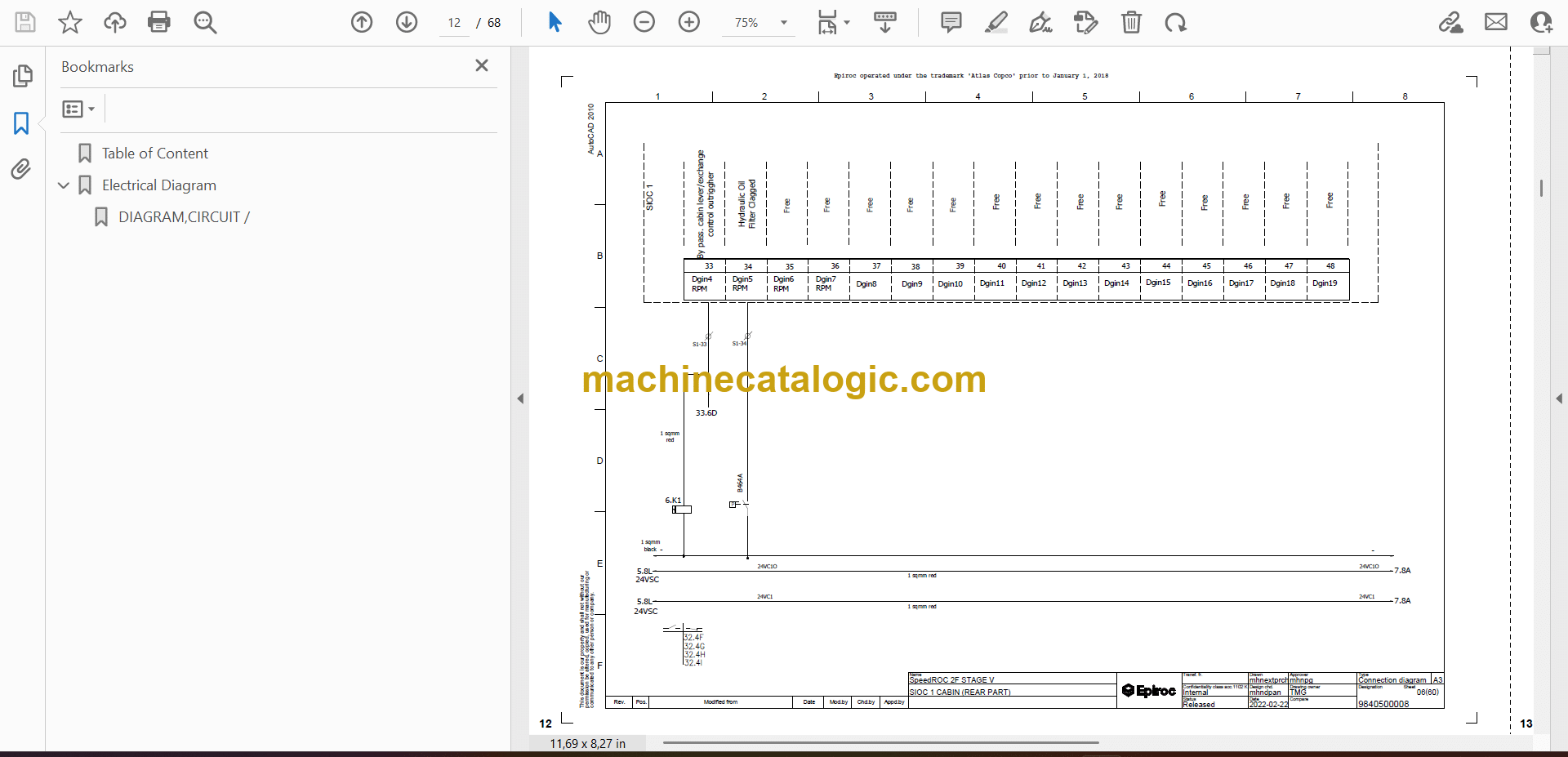Select the Highlight text tool
Image resolution: width=1568 pixels, height=757 pixels.
tap(996, 22)
